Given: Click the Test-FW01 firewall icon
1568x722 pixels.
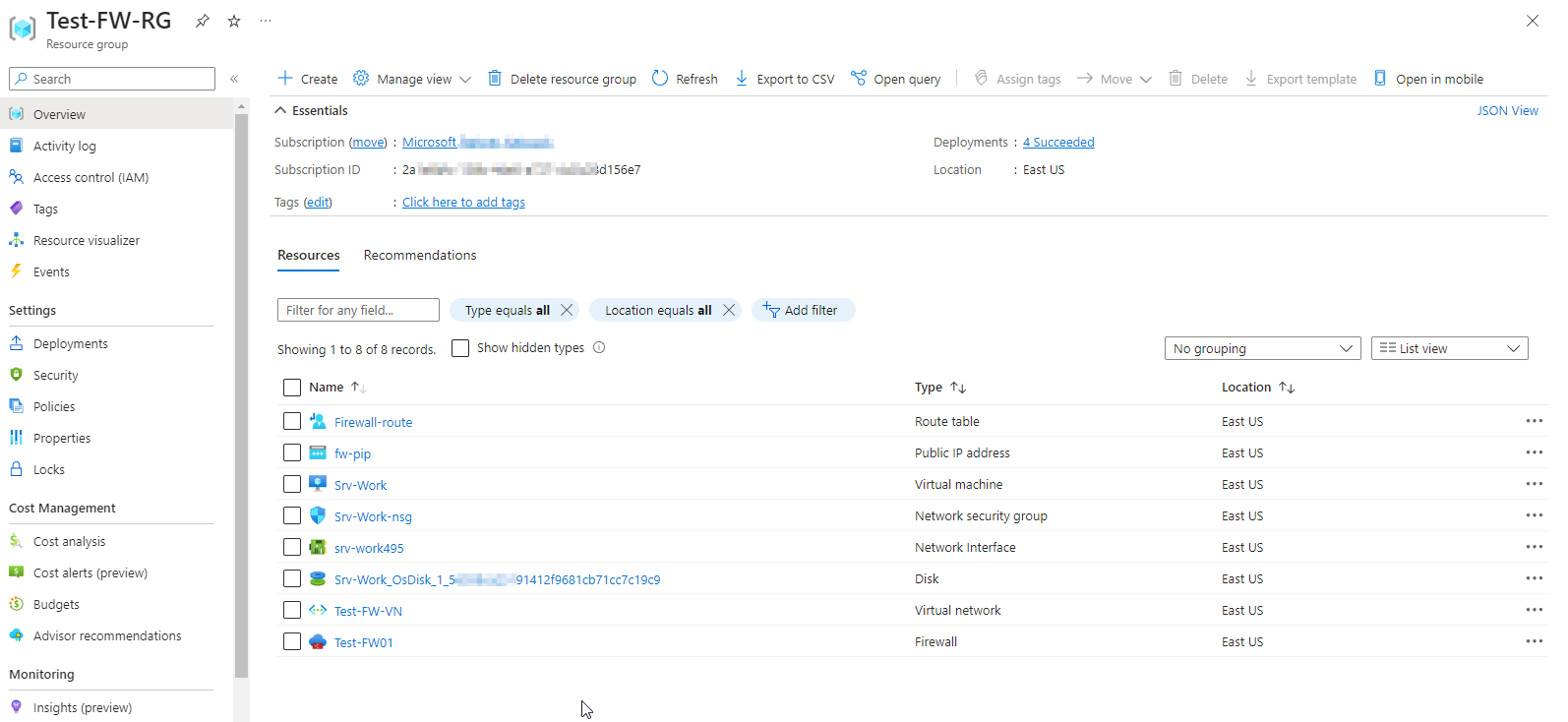Looking at the screenshot, I should click(318, 641).
